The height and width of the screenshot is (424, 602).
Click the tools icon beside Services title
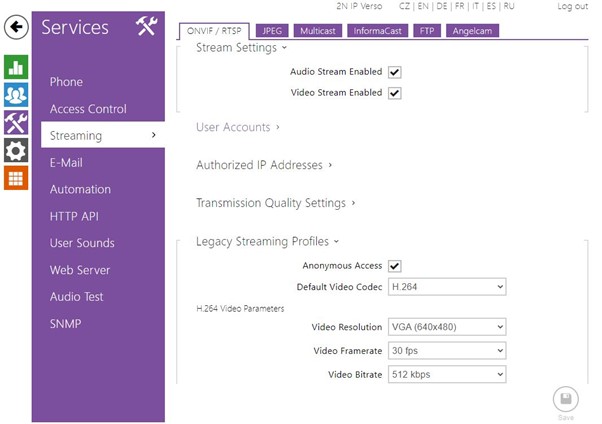(x=146, y=28)
